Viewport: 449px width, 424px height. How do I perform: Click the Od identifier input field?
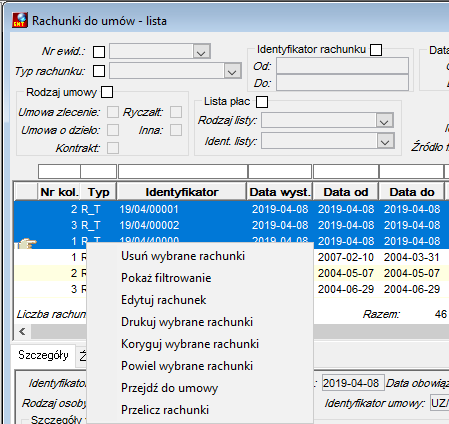[x=342, y=66]
